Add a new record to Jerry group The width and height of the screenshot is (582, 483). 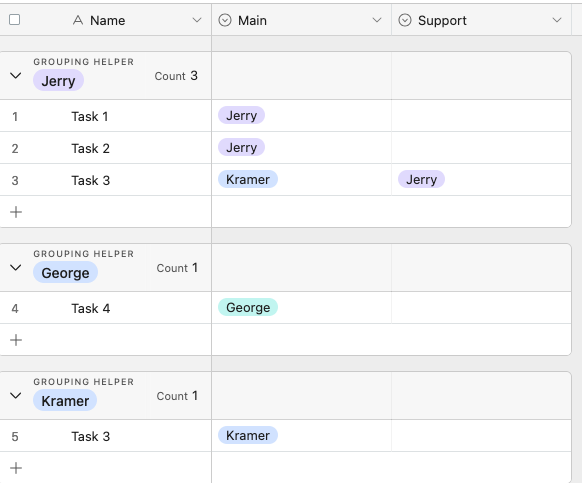tap(16, 212)
